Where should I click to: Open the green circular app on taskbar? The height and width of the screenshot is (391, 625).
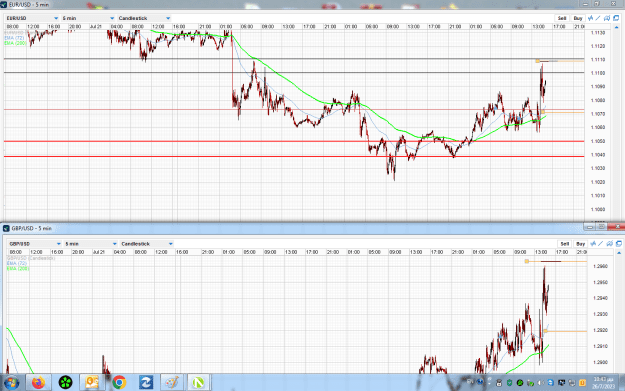pos(65,383)
